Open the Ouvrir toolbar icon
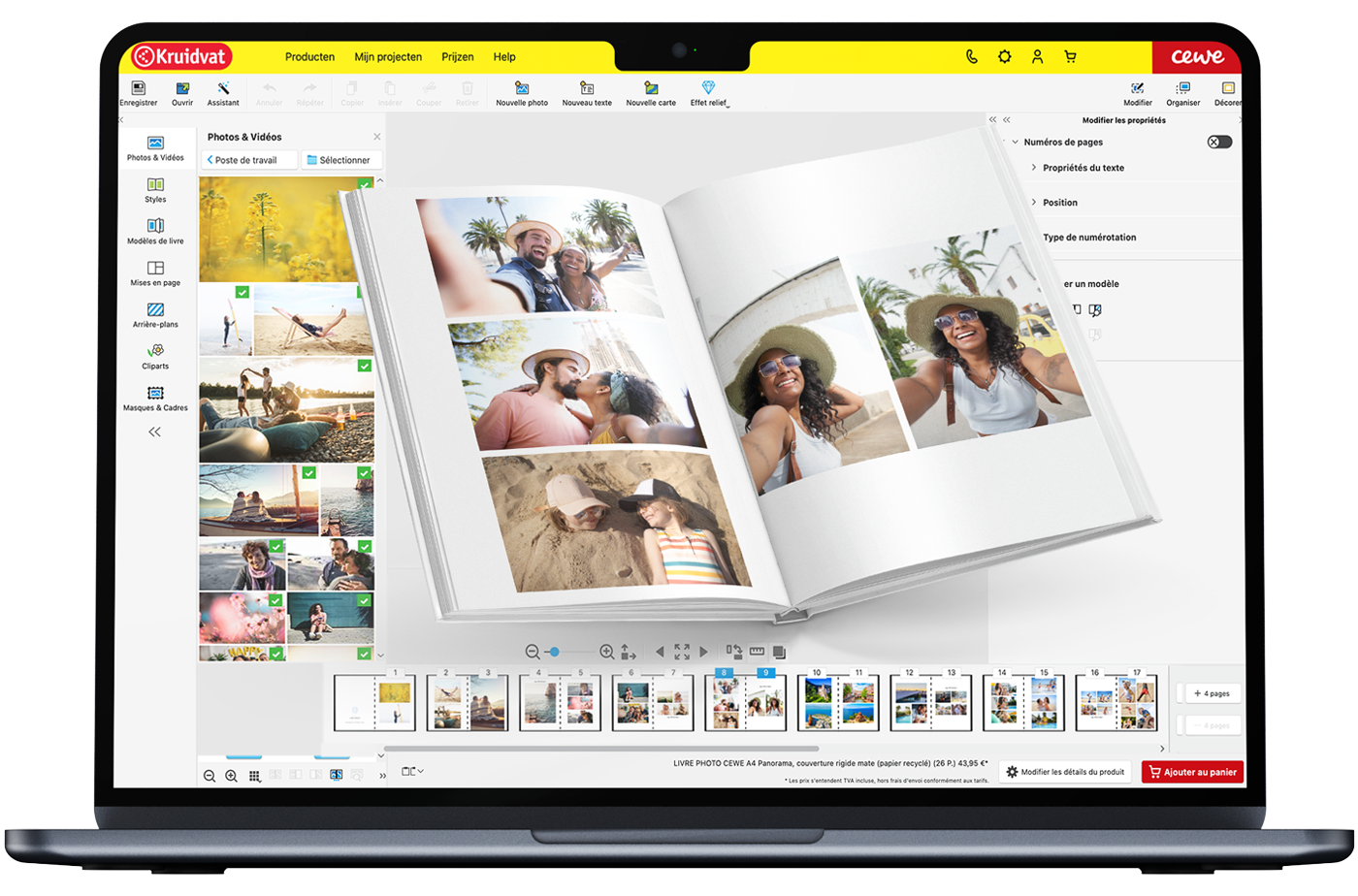 [x=182, y=93]
